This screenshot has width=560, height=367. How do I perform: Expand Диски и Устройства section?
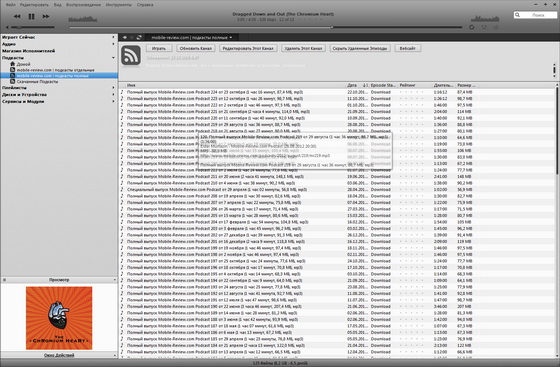point(114,95)
